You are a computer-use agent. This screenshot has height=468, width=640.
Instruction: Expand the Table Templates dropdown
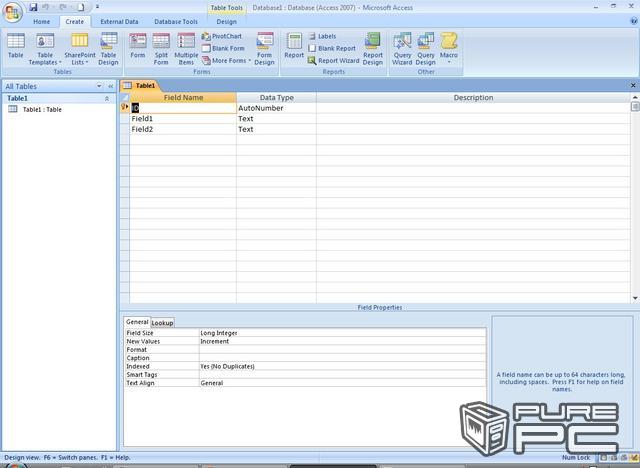[45, 48]
